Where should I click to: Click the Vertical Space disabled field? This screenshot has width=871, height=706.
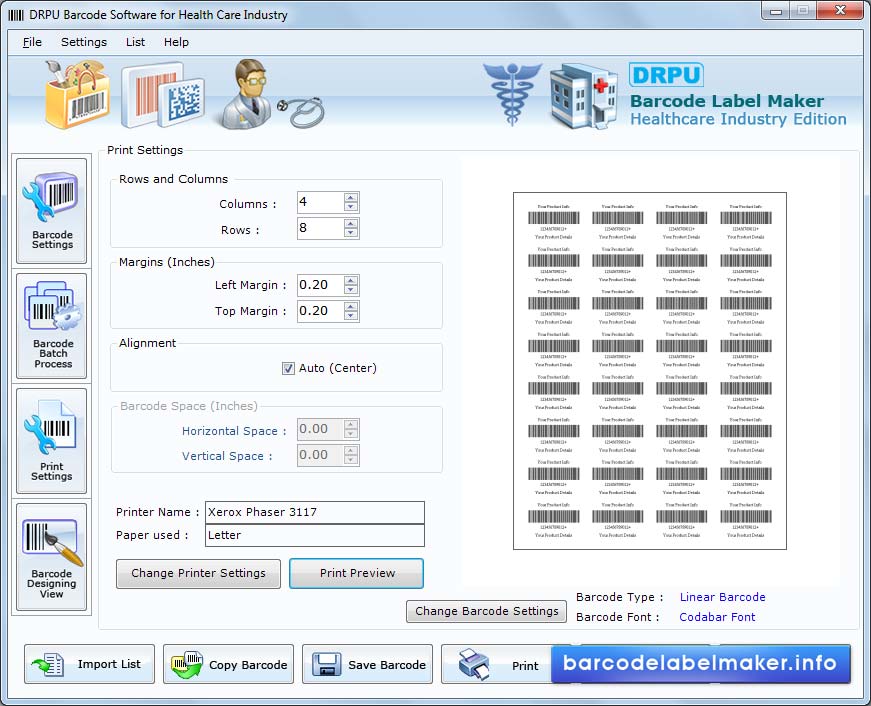click(321, 455)
